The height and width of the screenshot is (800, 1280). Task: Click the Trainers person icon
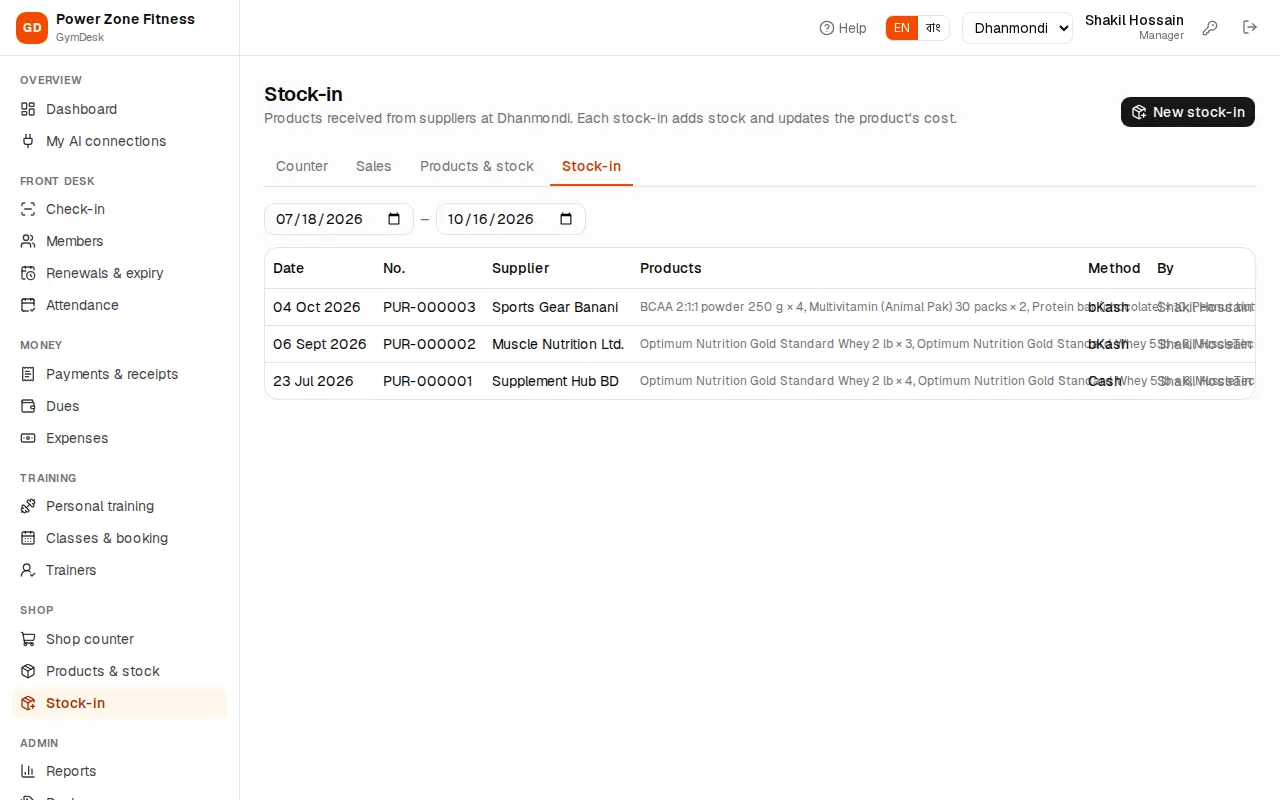tap(28, 570)
